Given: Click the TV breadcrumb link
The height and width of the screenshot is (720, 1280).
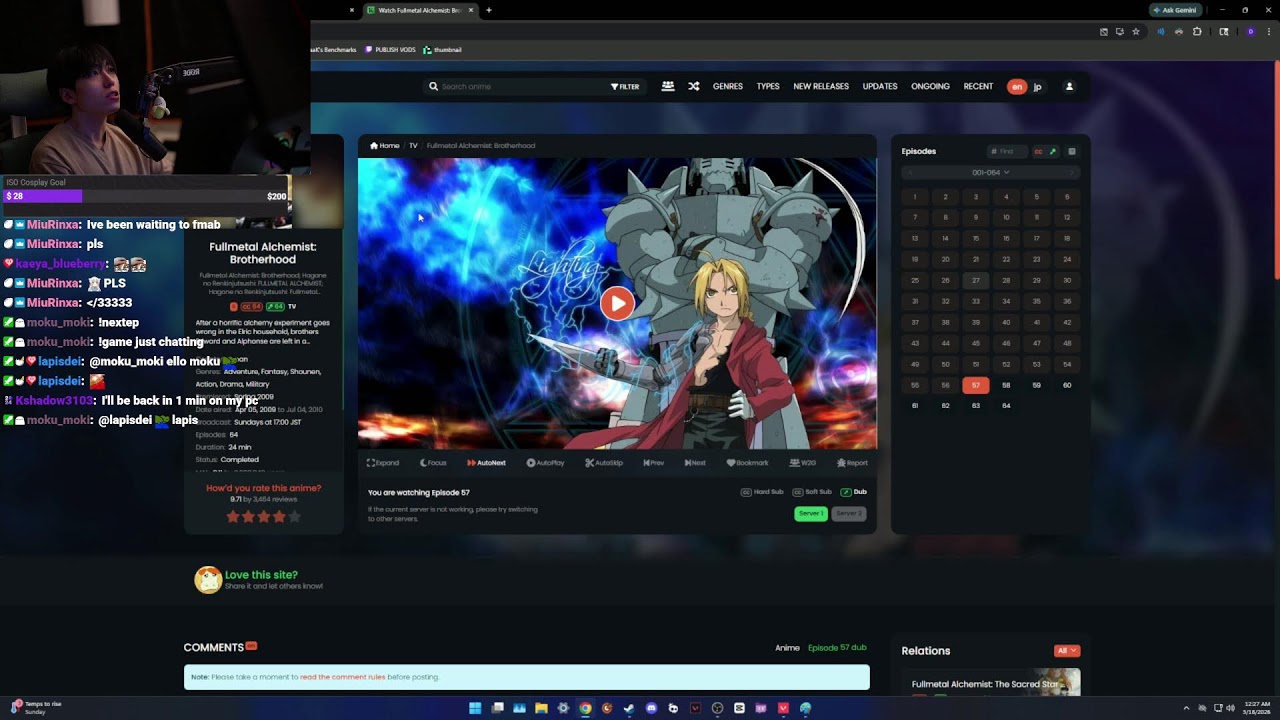Looking at the screenshot, I should coord(413,146).
